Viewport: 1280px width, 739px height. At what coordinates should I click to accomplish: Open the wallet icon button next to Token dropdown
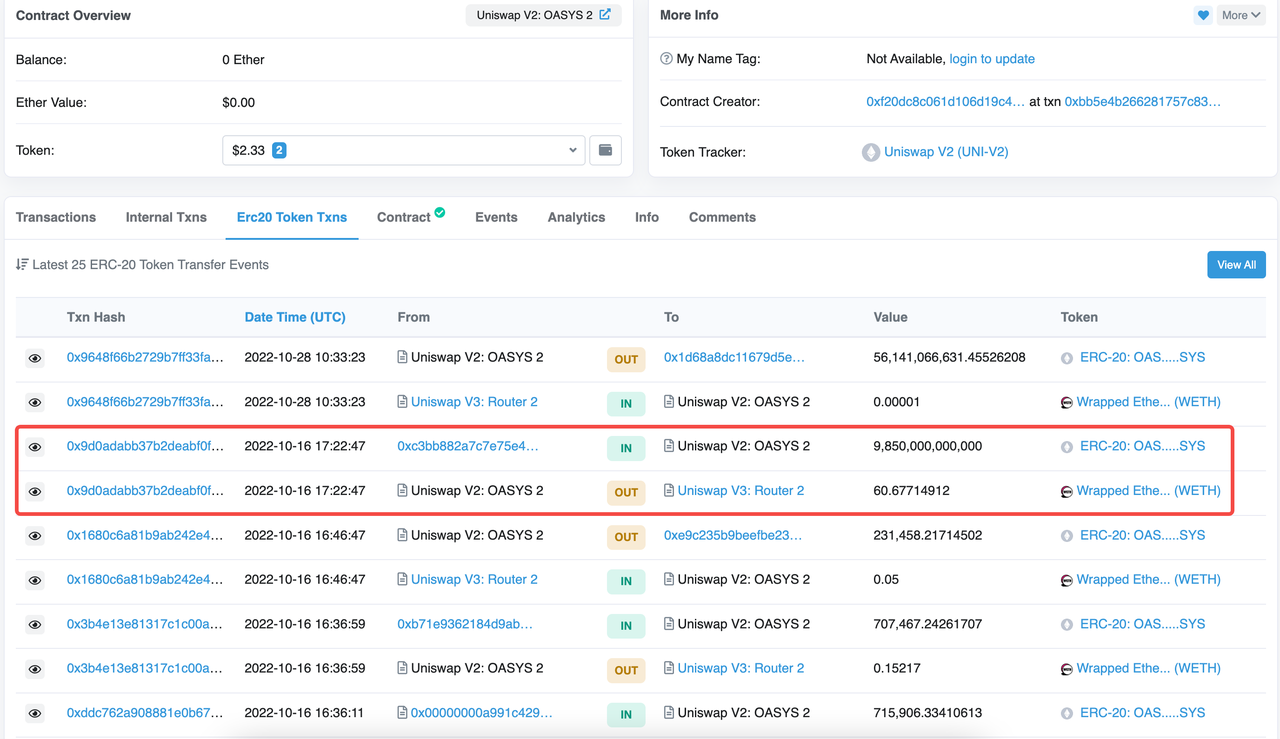[605, 150]
